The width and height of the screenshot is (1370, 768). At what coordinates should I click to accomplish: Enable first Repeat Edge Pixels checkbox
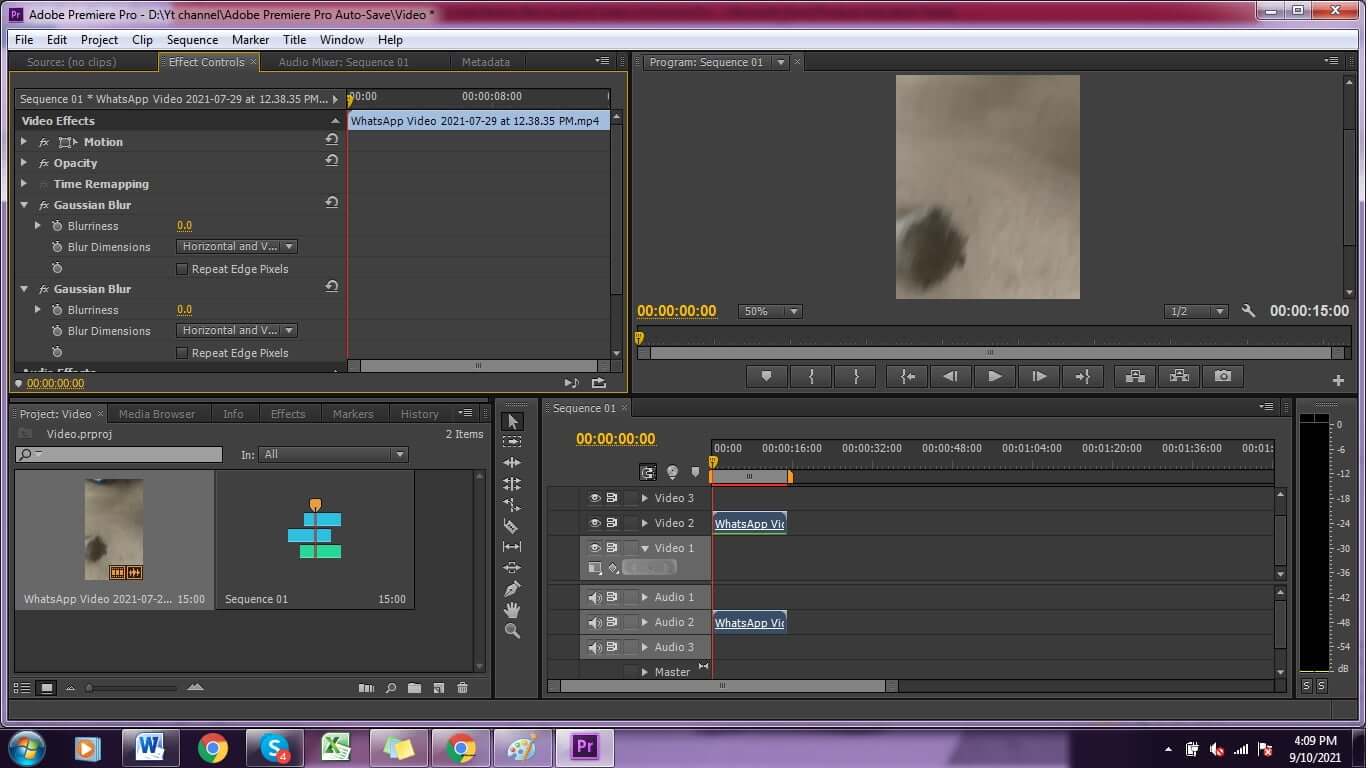(x=182, y=269)
